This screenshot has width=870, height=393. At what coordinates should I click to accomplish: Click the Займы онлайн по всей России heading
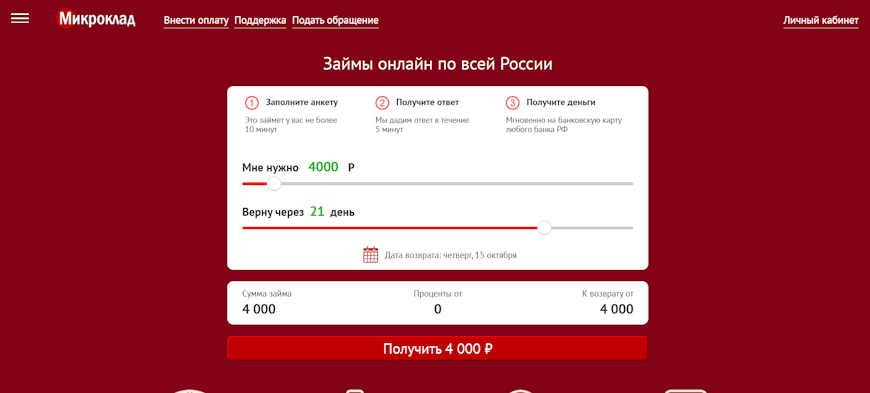438,64
